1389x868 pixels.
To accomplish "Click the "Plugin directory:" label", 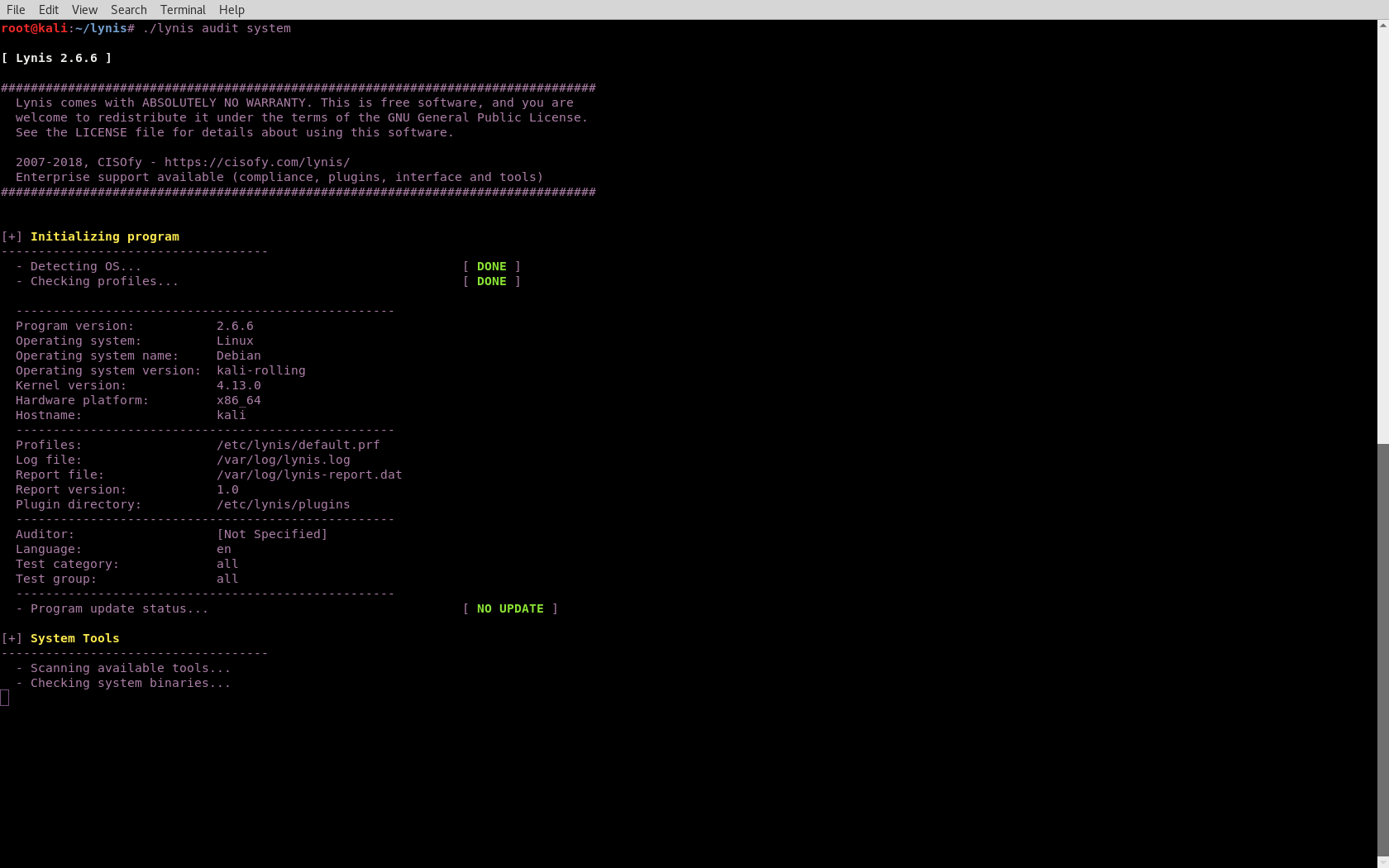I will [x=79, y=504].
